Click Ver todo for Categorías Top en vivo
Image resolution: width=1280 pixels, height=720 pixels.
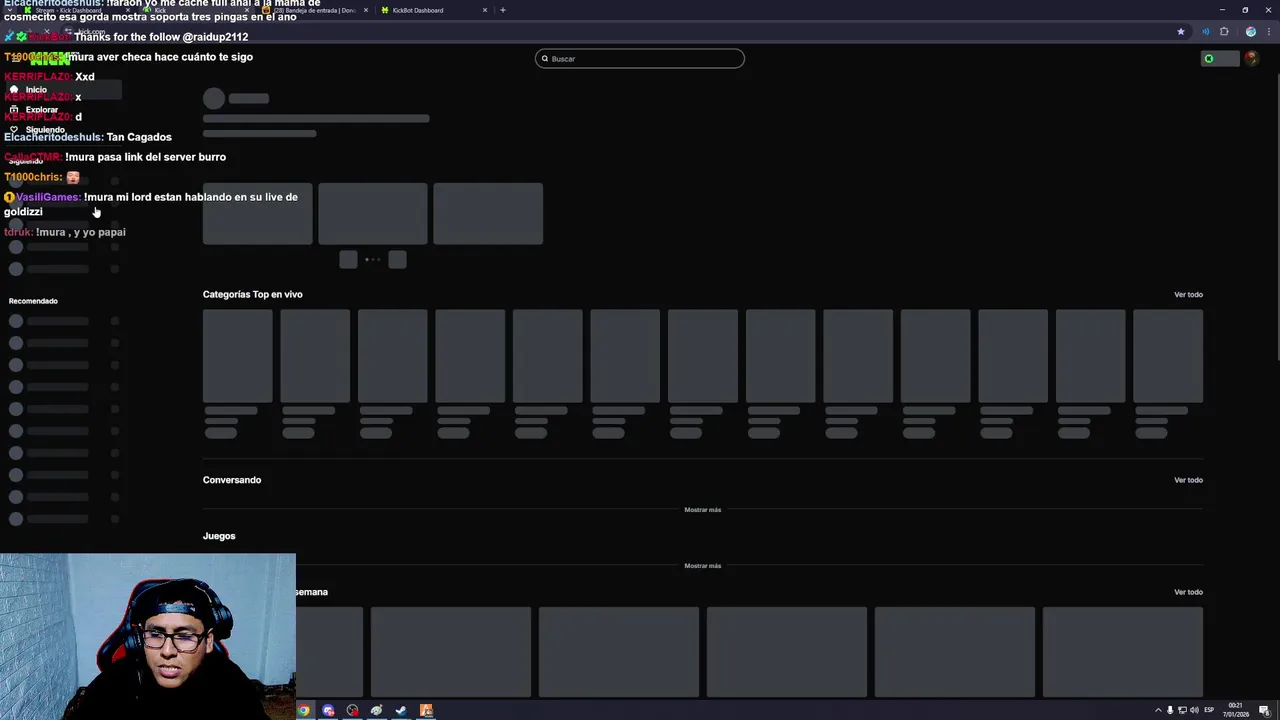point(1188,295)
